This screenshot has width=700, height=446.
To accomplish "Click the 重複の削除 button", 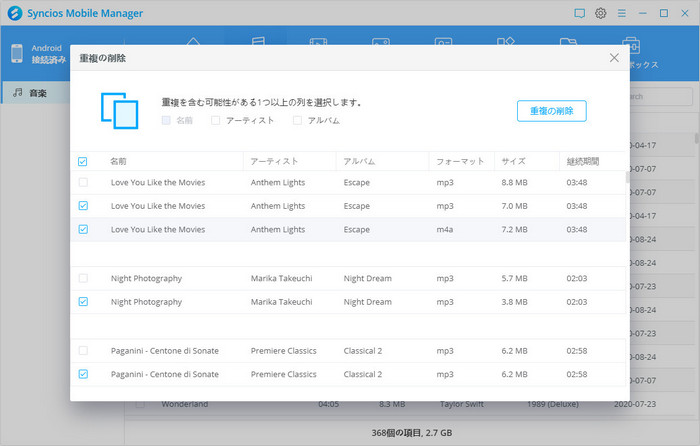I will click(551, 111).
